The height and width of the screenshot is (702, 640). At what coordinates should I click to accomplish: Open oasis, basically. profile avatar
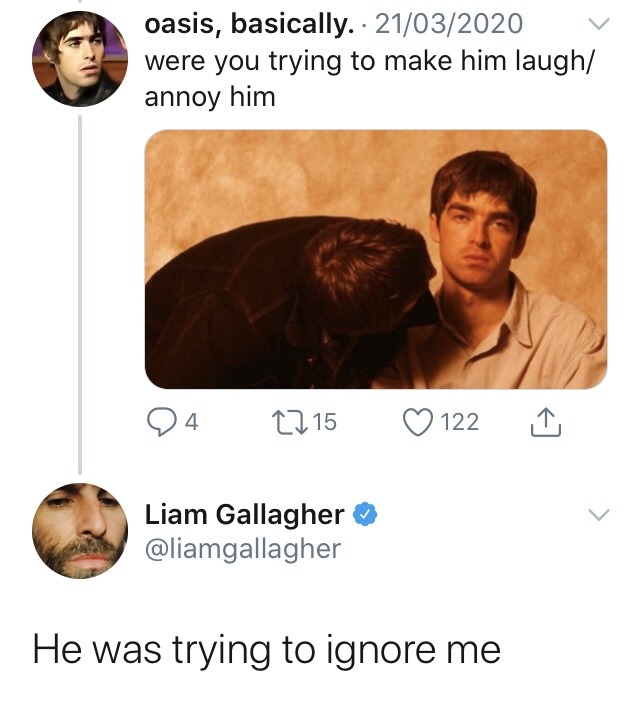pos(80,59)
